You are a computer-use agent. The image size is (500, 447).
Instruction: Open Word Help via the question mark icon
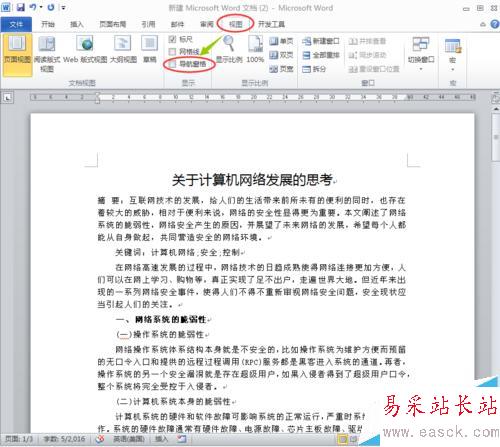point(495,24)
